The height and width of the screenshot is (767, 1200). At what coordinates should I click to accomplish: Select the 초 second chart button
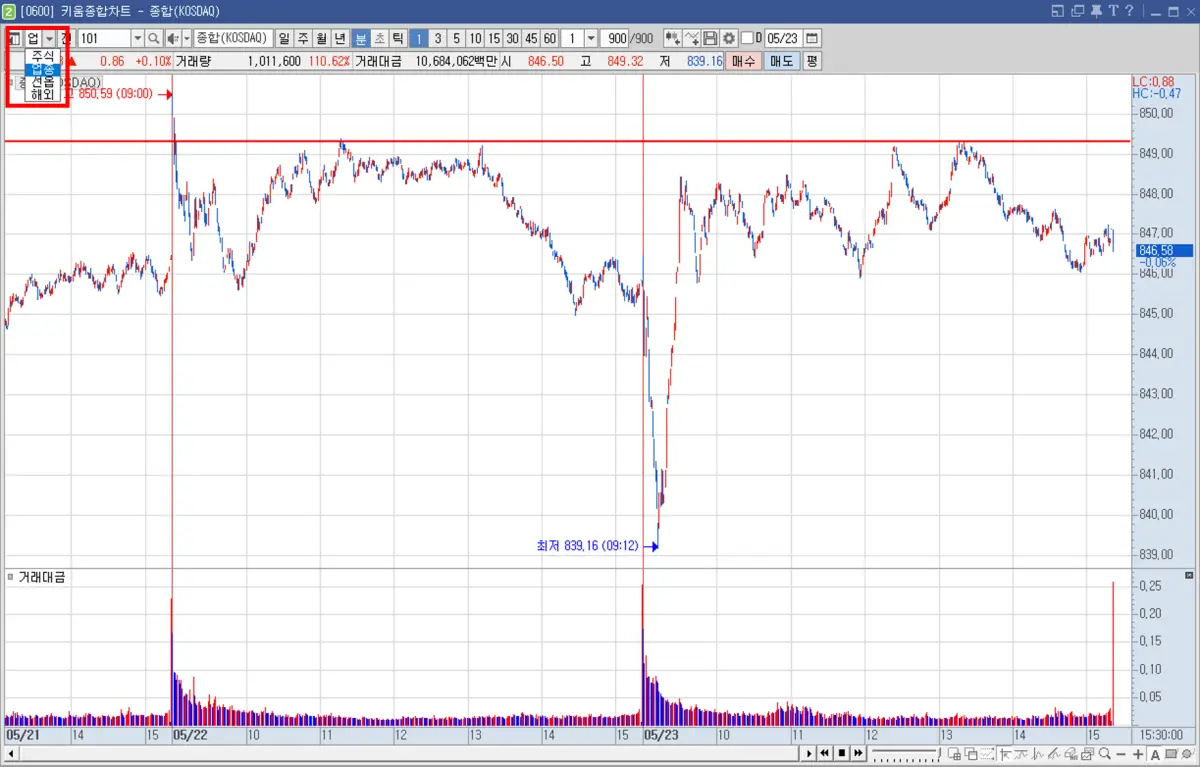379,38
